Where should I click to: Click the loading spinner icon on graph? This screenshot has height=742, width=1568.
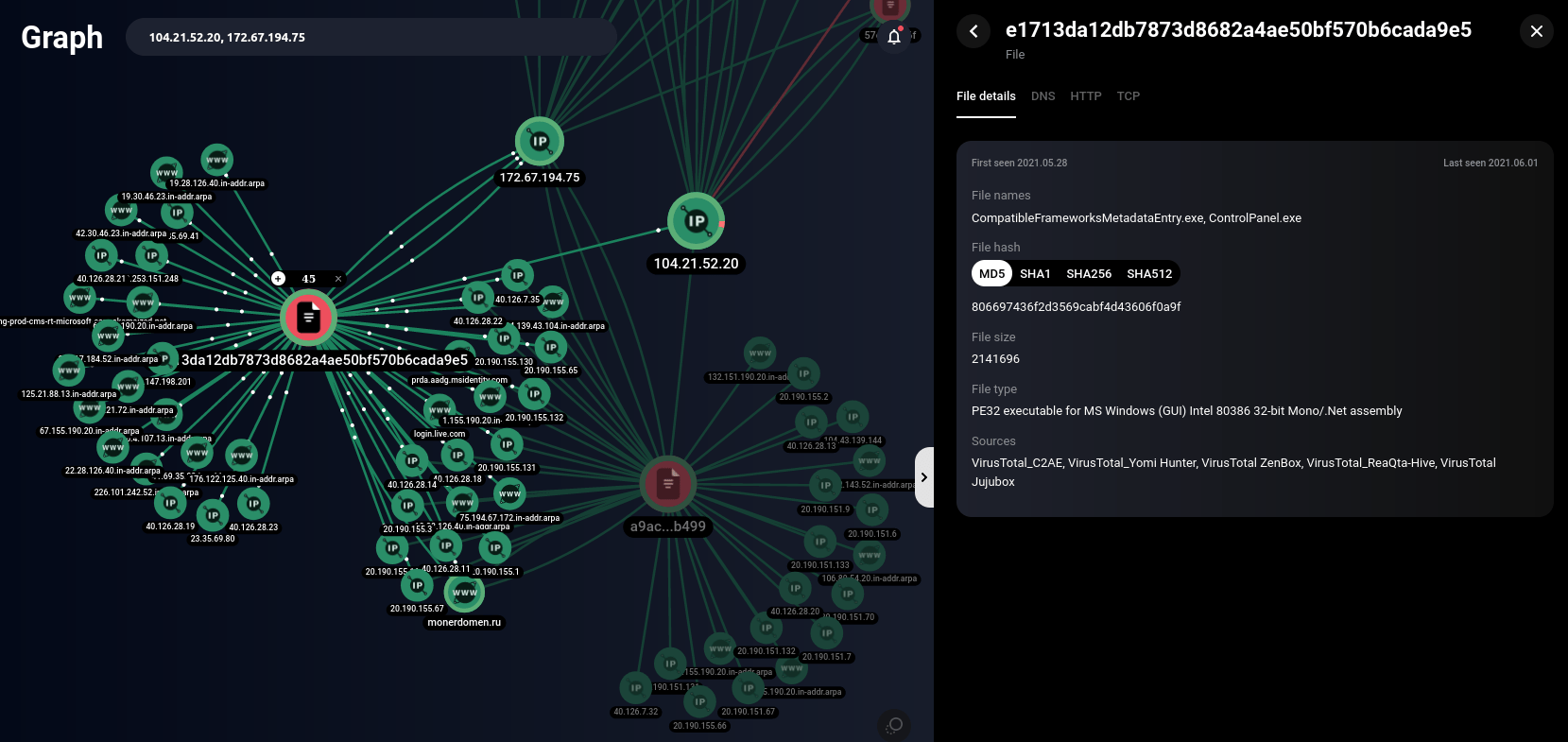(894, 725)
